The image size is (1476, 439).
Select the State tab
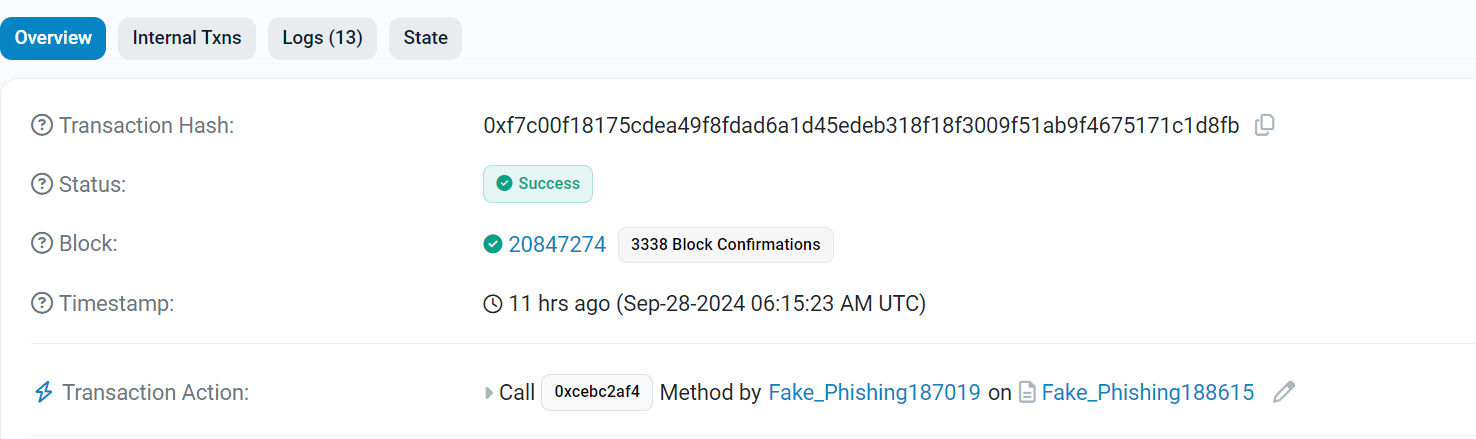point(425,38)
